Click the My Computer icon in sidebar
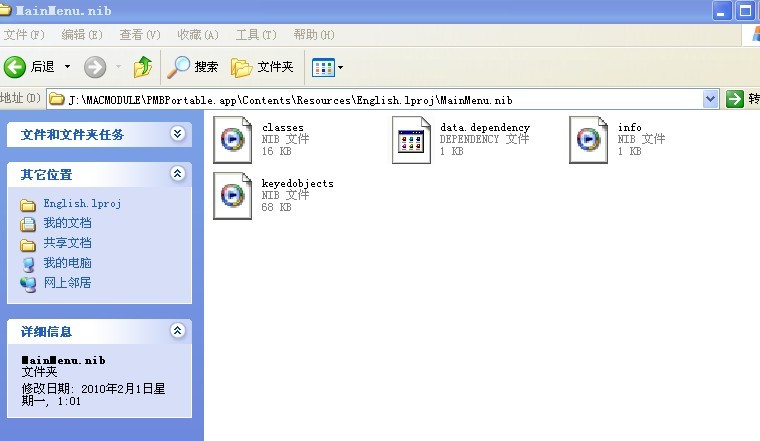Viewport: 760px width, 441px height. (x=28, y=264)
